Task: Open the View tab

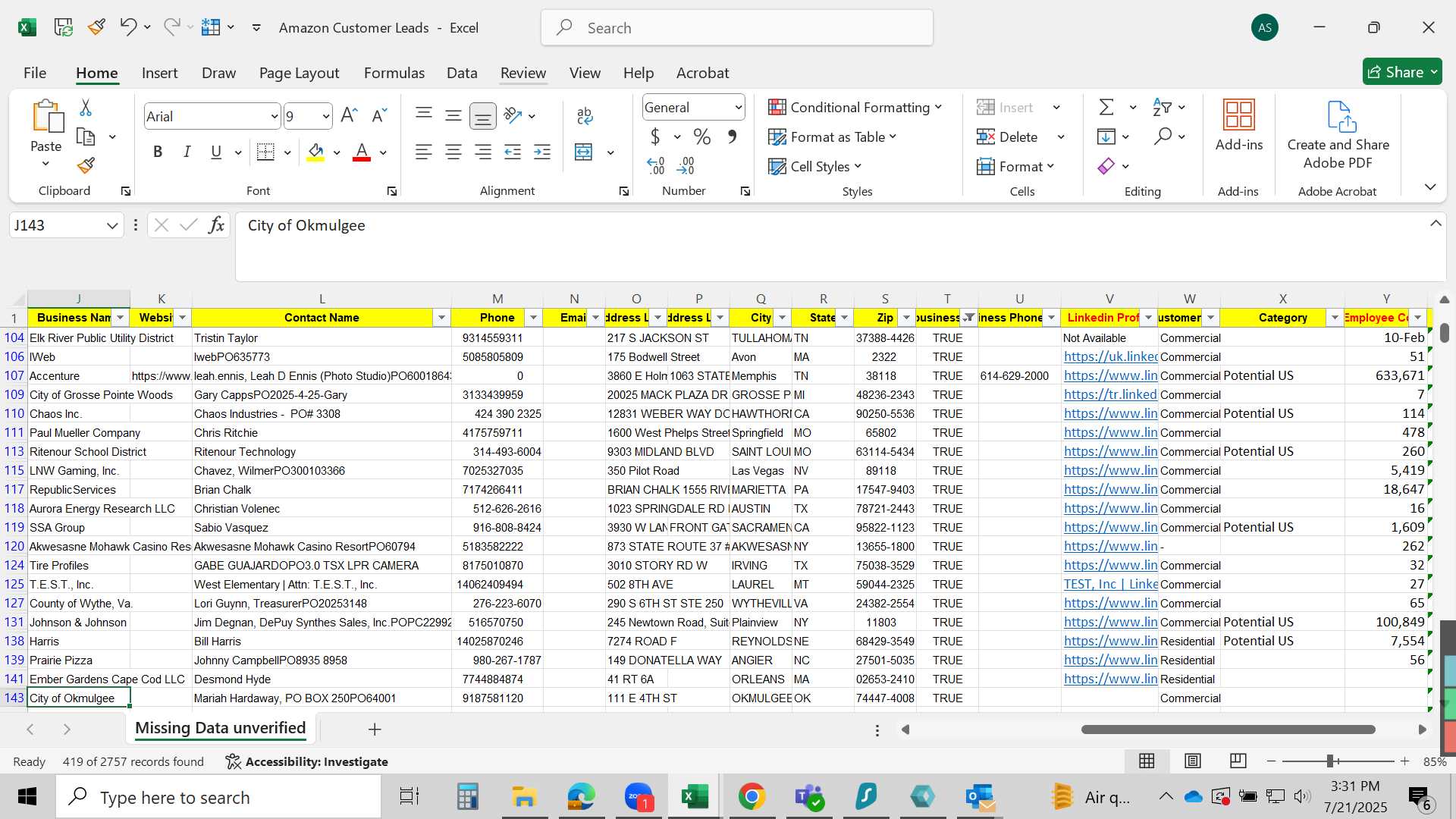Action: 585,73
